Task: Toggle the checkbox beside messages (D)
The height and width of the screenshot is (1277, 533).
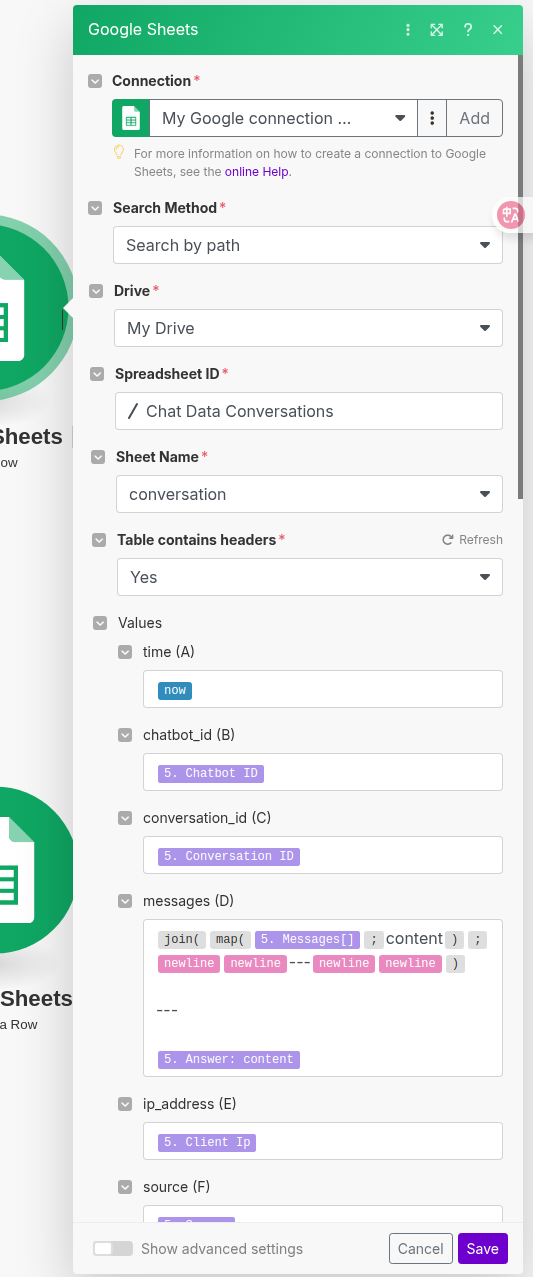Action: pos(125,901)
